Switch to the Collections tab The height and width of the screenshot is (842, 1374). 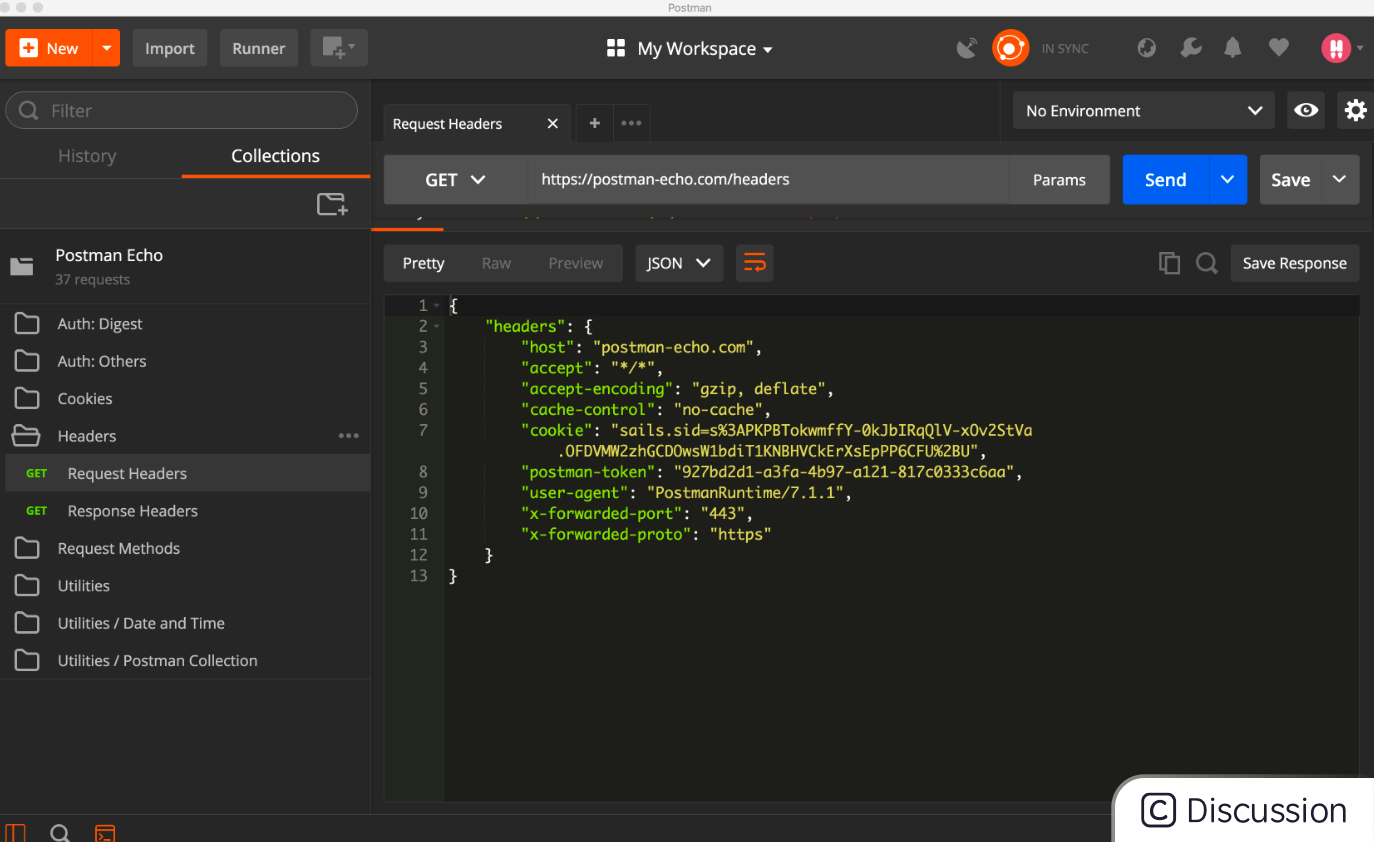[275, 156]
